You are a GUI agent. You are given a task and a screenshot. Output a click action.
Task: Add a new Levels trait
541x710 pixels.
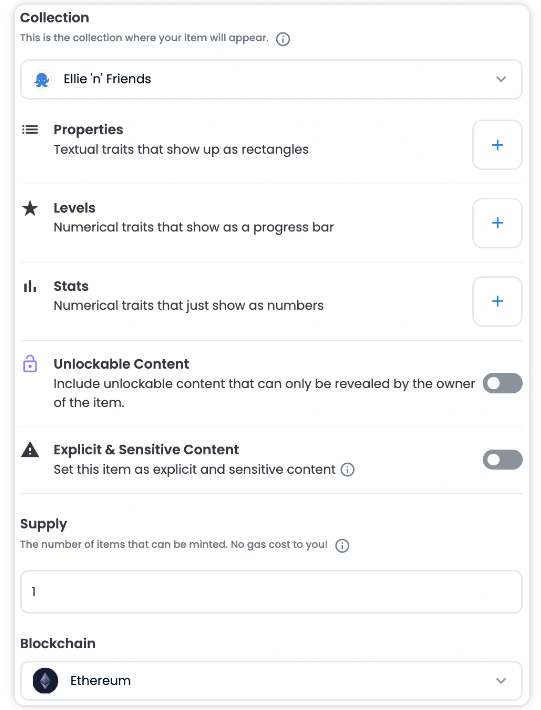497,223
